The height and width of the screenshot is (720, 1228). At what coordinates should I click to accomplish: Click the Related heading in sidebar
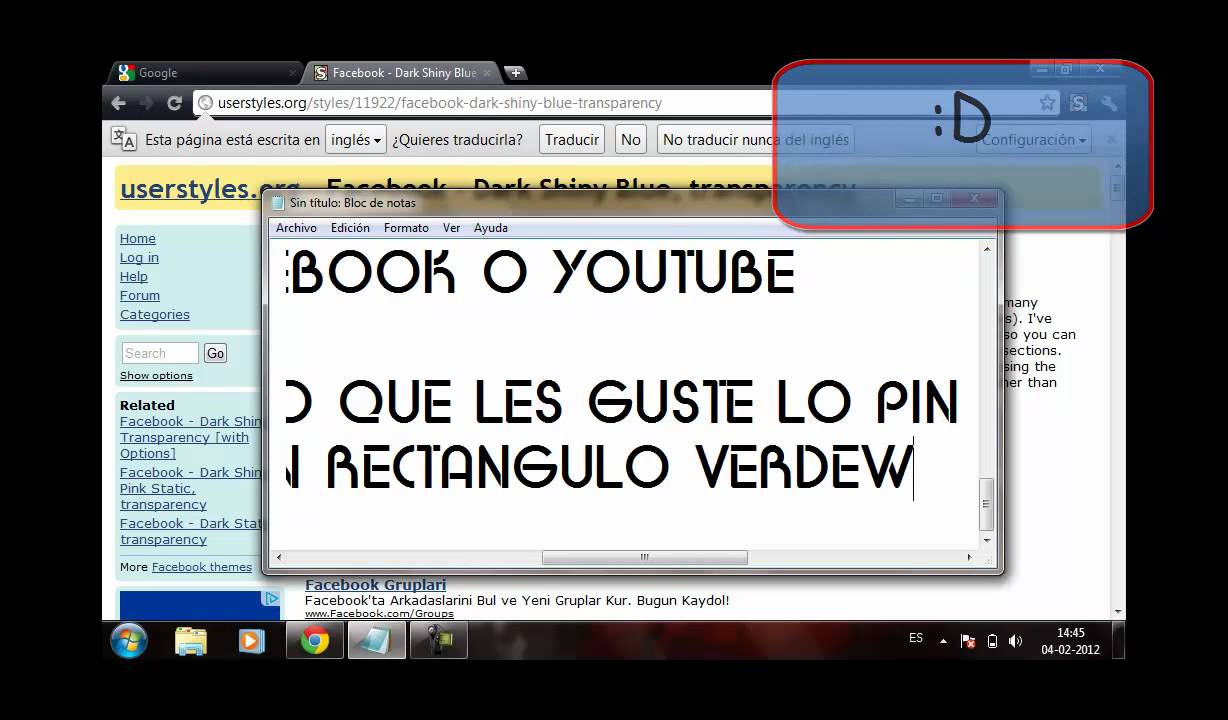pyautogui.click(x=147, y=405)
